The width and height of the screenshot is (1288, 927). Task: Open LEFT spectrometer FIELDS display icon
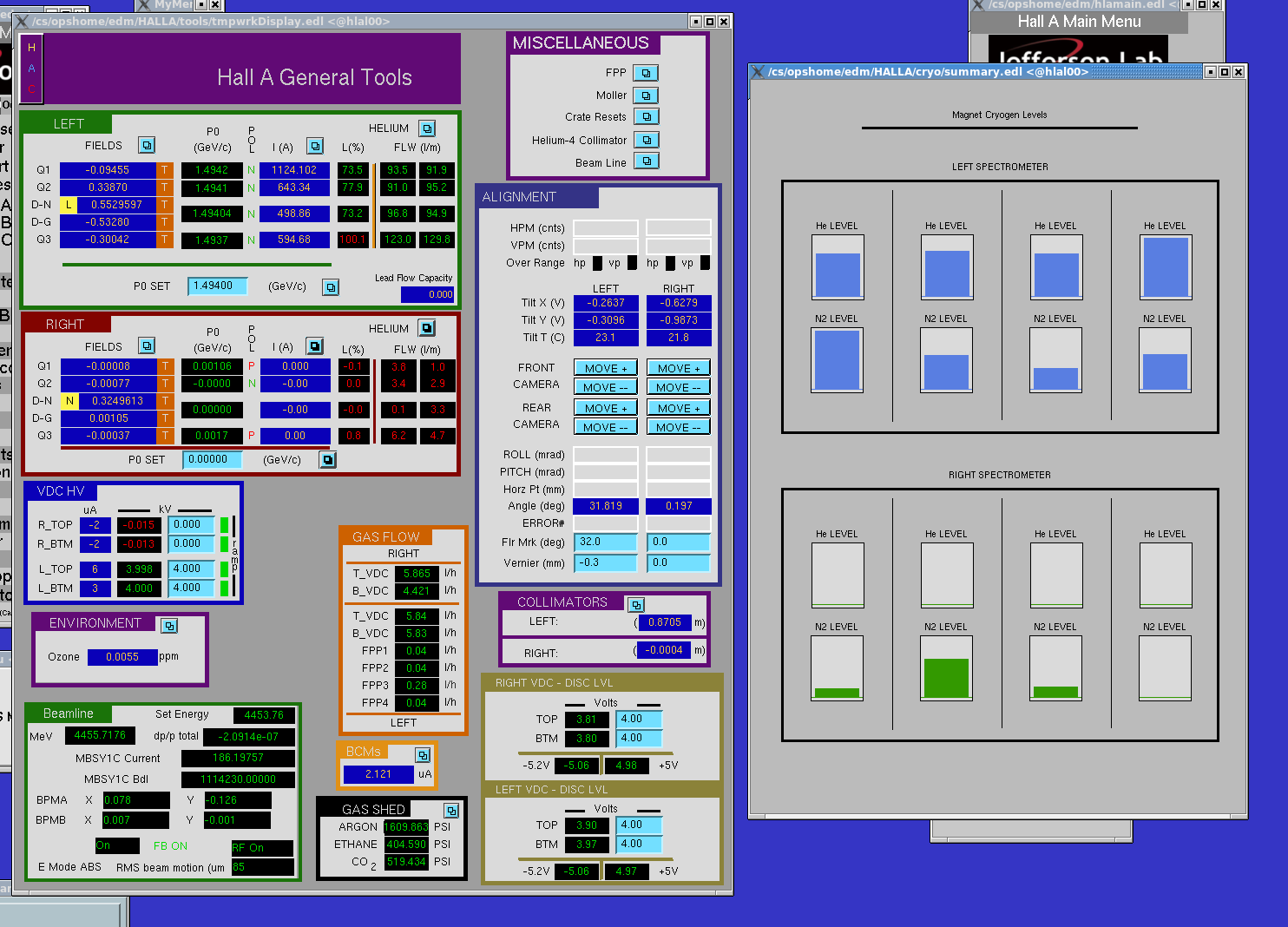click(147, 145)
